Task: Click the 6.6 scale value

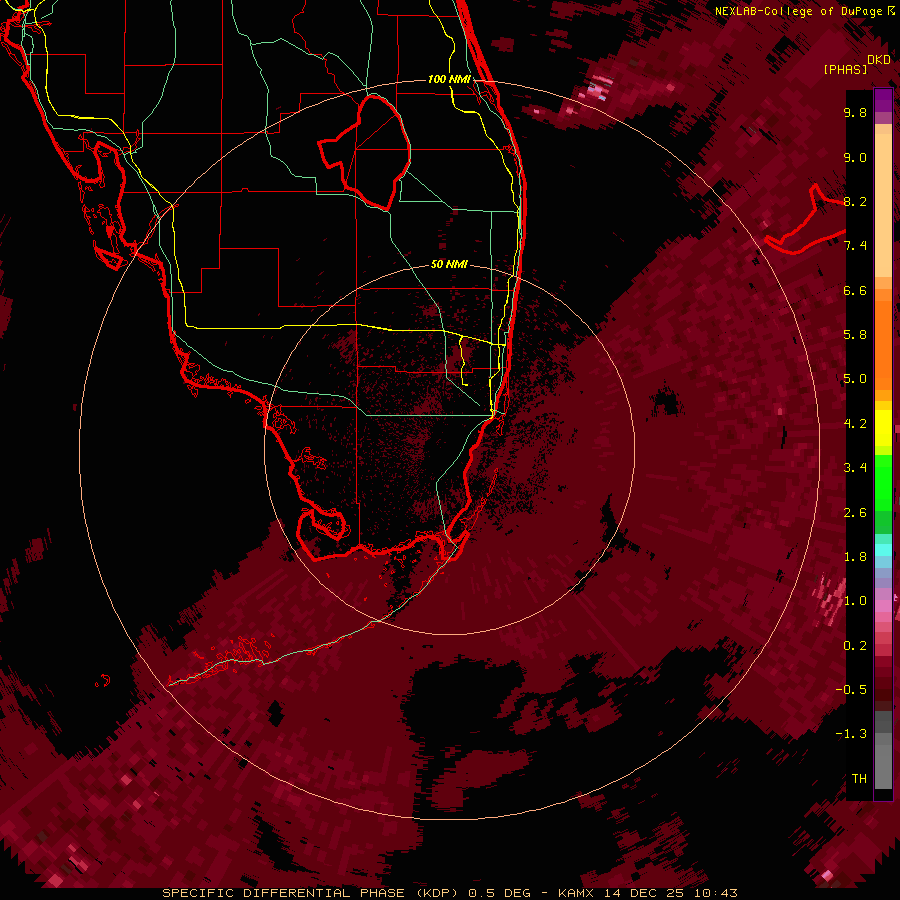Action: coord(855,291)
